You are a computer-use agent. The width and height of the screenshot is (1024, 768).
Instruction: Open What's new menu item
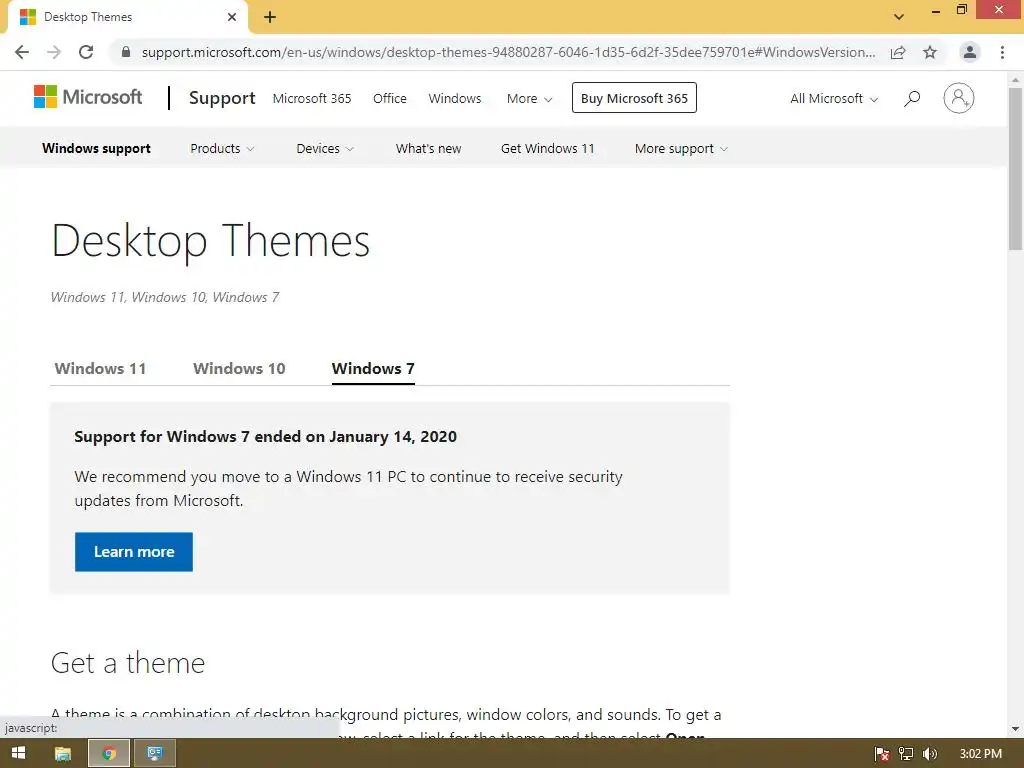(428, 148)
